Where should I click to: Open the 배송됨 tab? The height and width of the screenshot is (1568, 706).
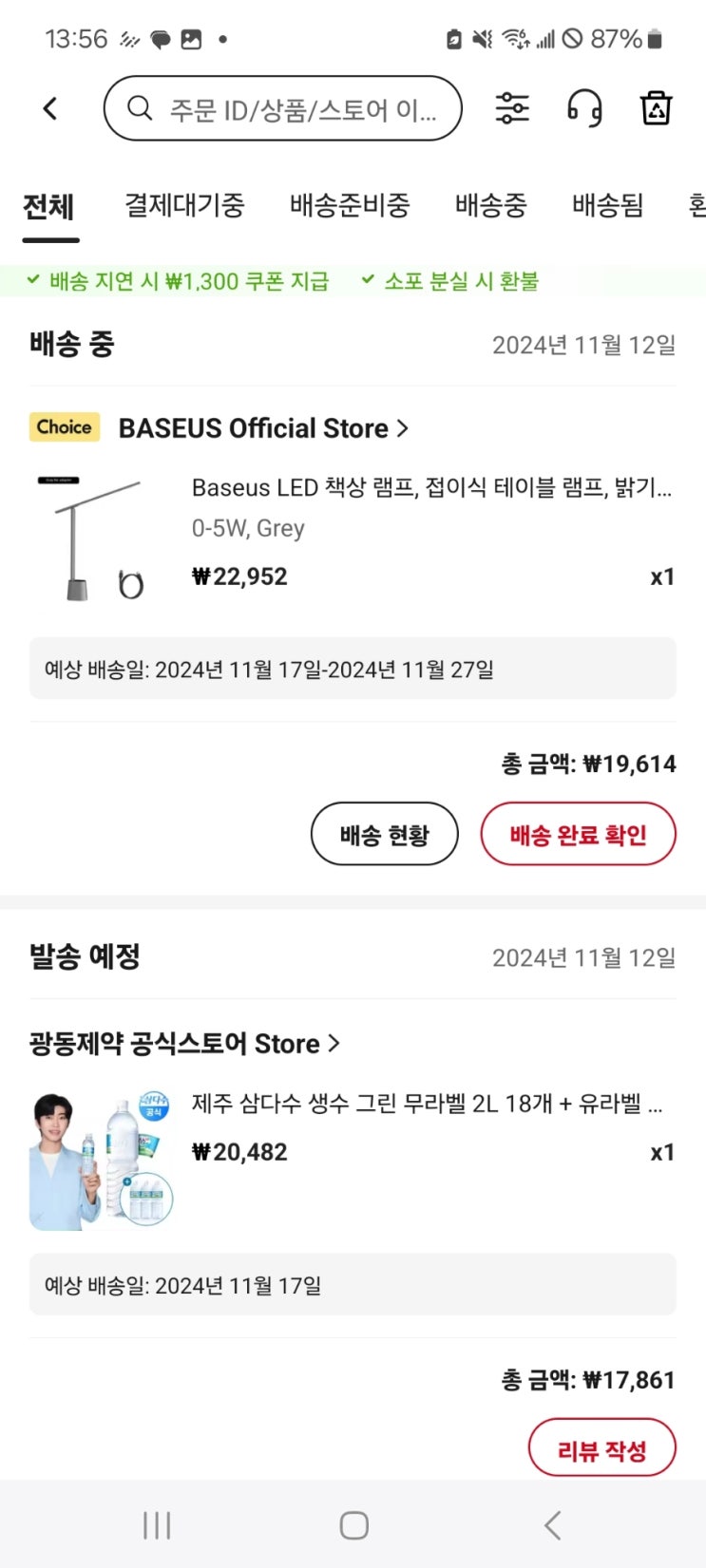pos(607,205)
